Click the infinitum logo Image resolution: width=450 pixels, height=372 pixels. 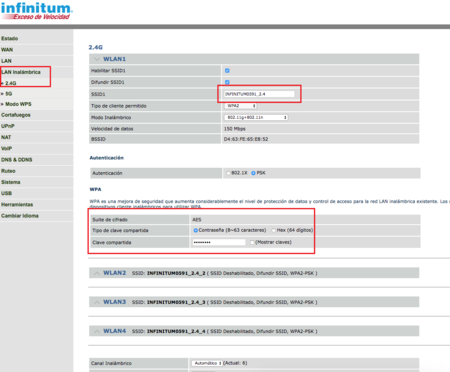point(36,11)
